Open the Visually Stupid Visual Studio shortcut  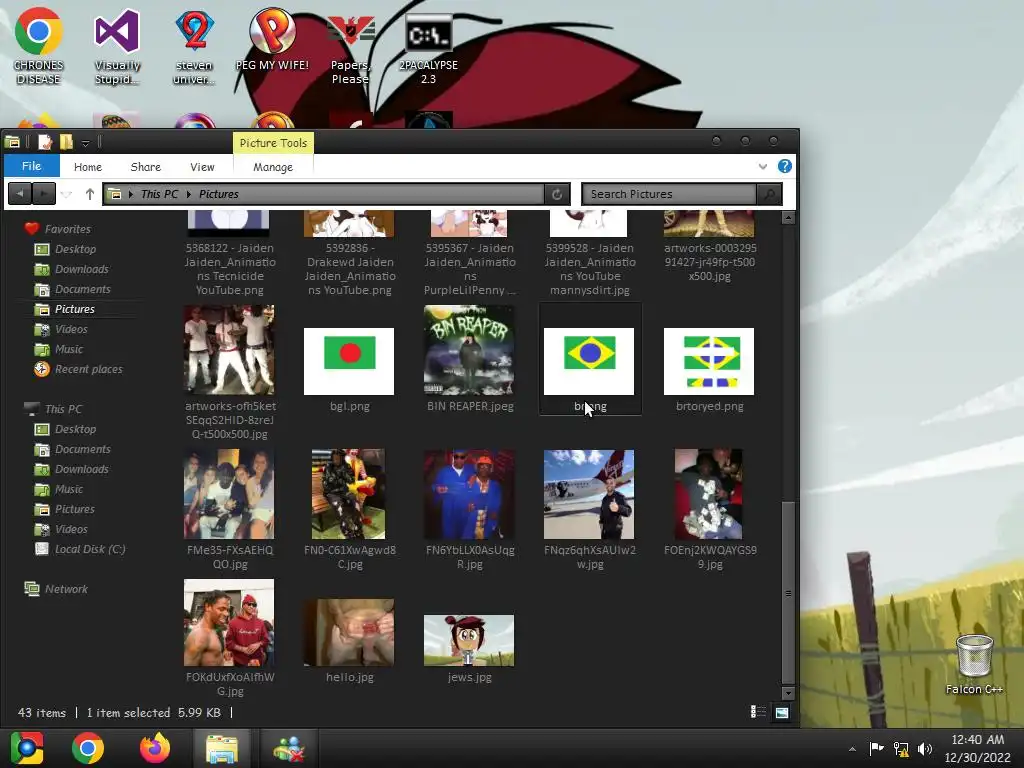[x=117, y=46]
